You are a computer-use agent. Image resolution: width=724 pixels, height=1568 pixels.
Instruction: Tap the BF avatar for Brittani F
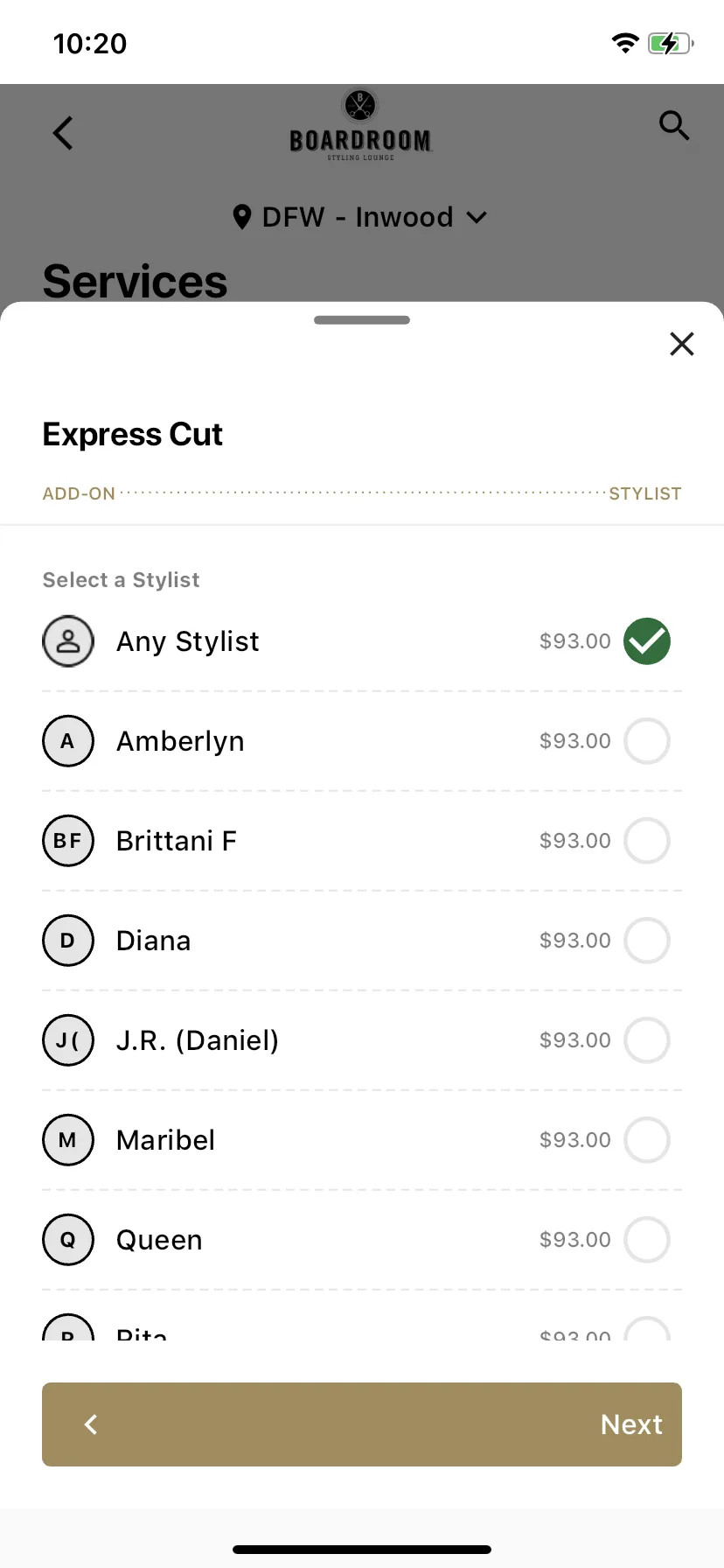(x=68, y=841)
